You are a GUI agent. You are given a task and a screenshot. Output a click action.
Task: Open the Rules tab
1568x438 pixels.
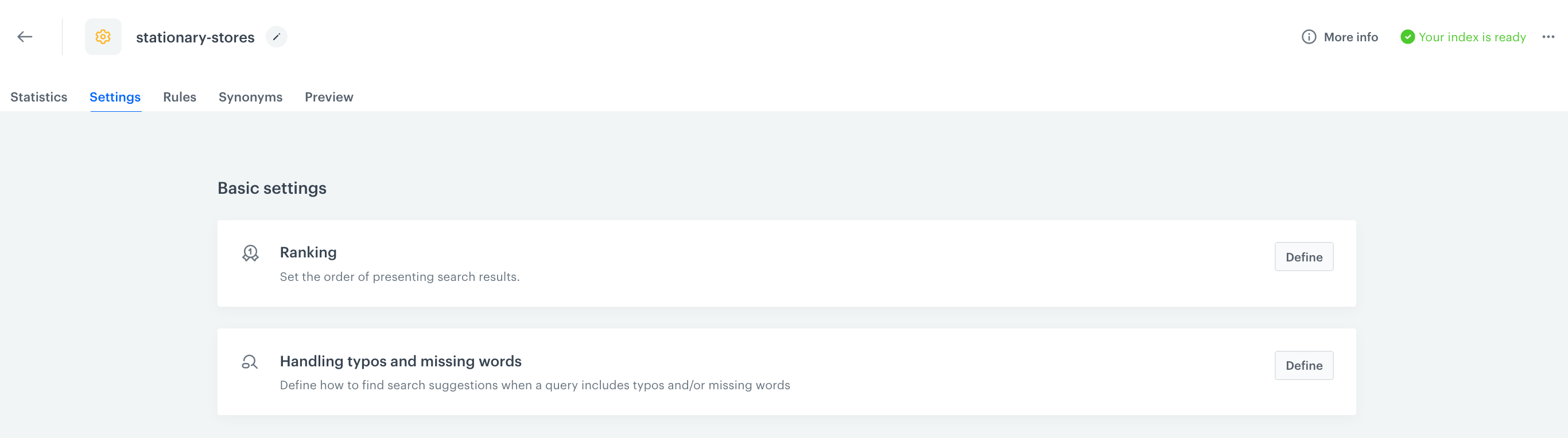click(179, 97)
